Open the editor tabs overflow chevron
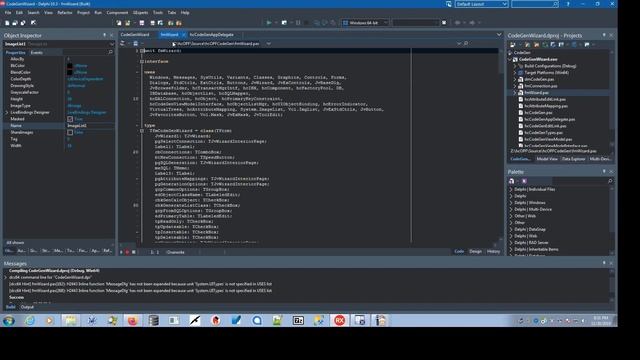 [x=499, y=35]
